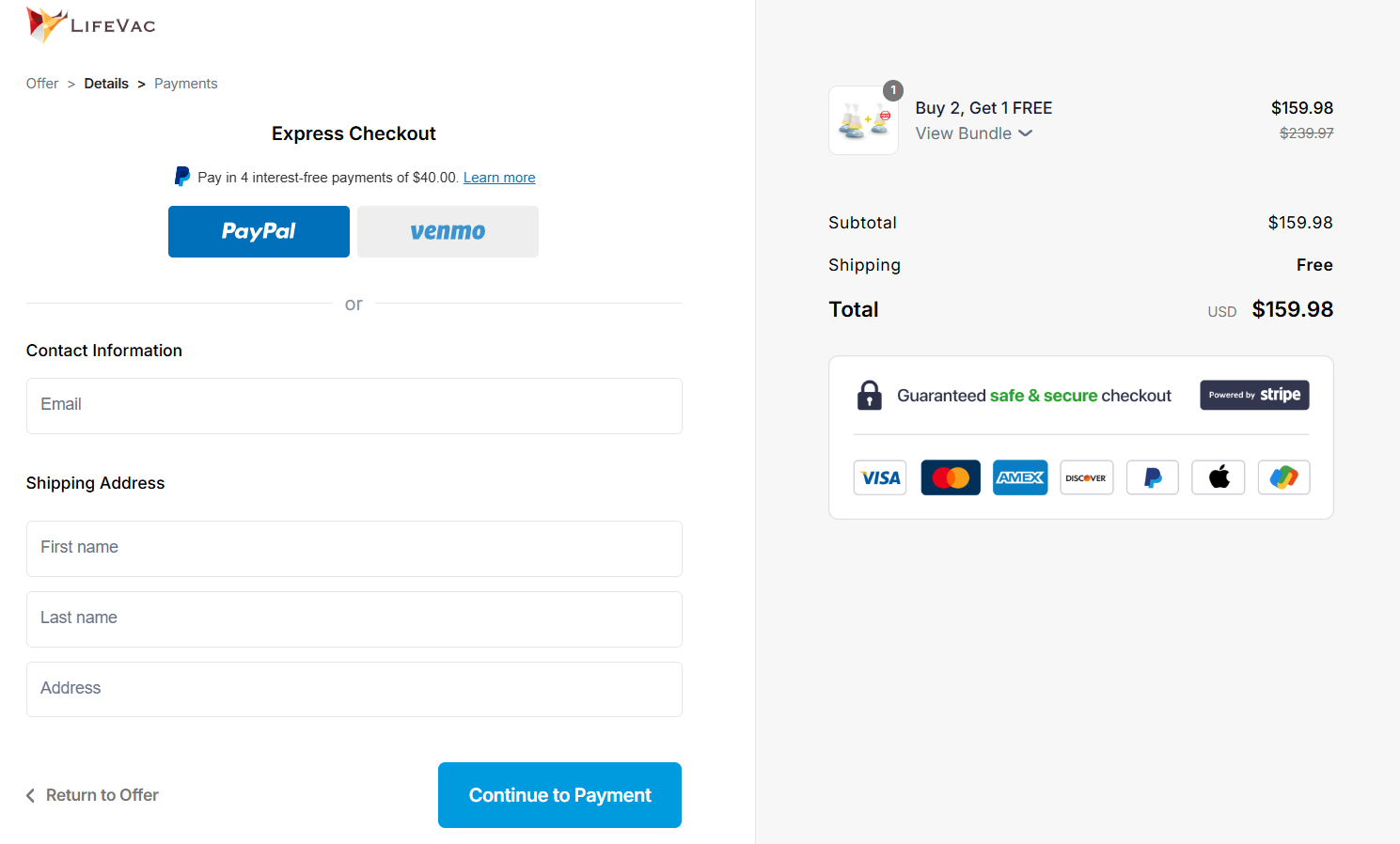Click the Mastercard icon
The image size is (1400, 844).
[x=951, y=477]
